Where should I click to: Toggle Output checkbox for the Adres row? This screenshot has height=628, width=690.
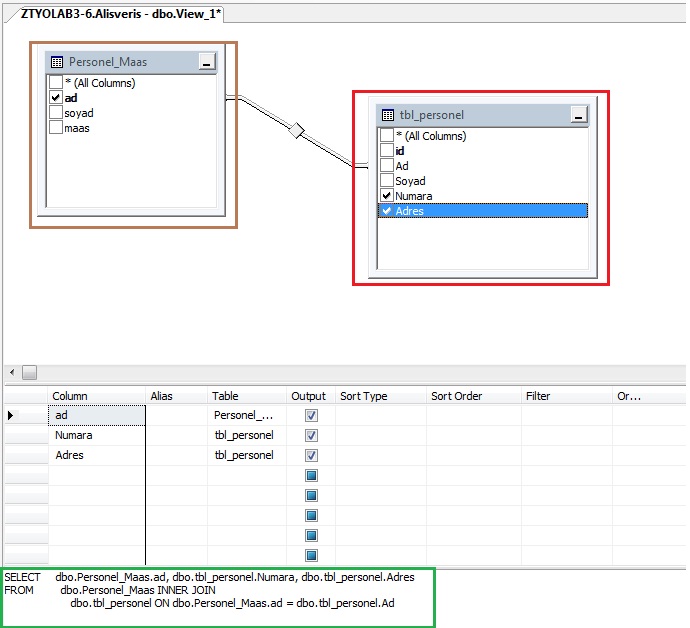311,455
